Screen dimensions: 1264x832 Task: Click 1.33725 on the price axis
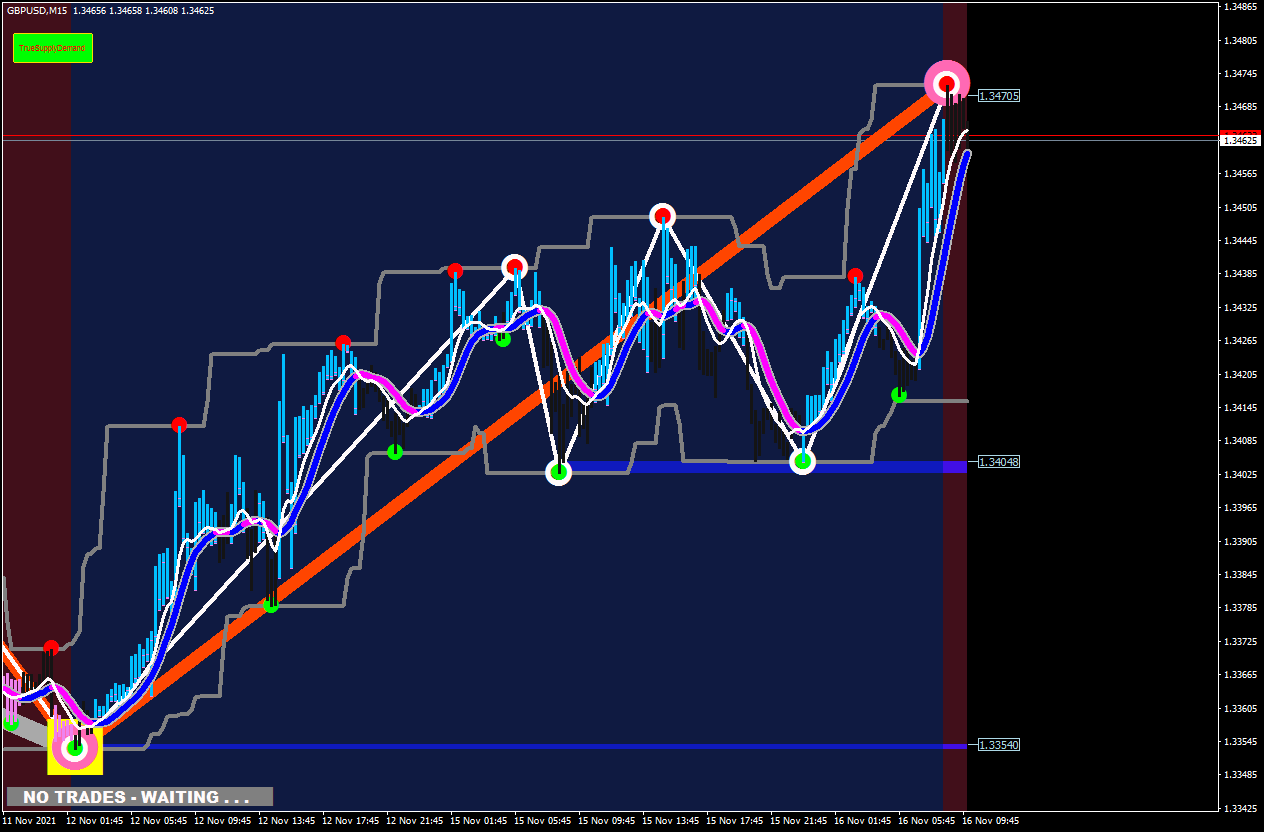pyautogui.click(x=1241, y=641)
